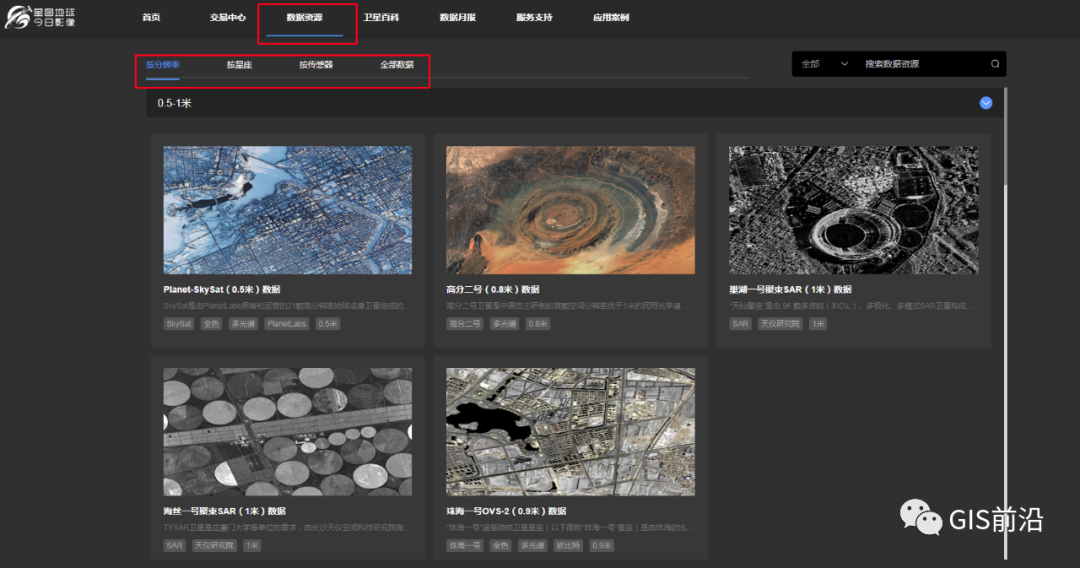Click the search magnifier icon

[x=995, y=64]
